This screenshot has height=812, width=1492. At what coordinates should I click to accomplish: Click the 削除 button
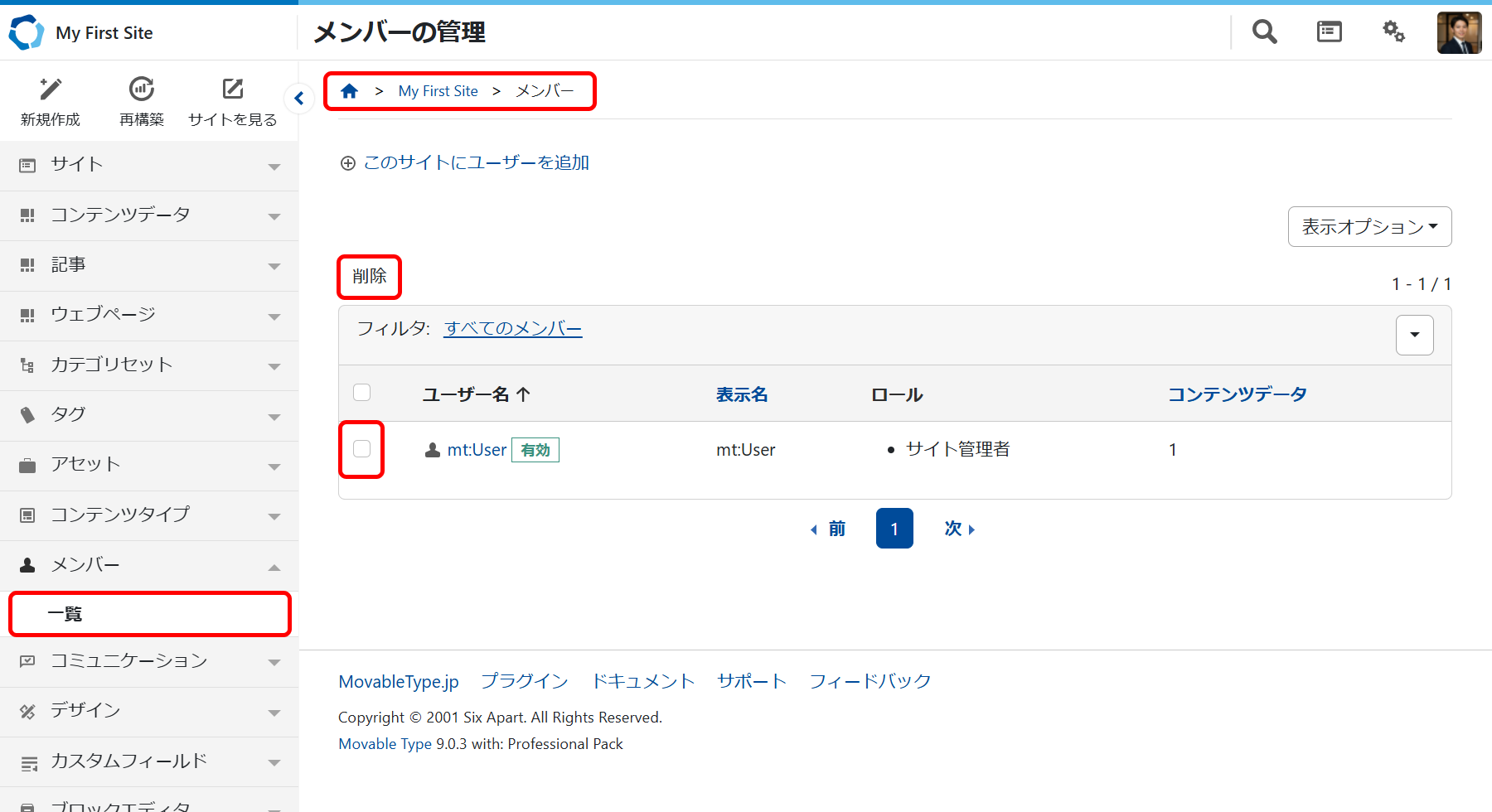[x=369, y=277]
